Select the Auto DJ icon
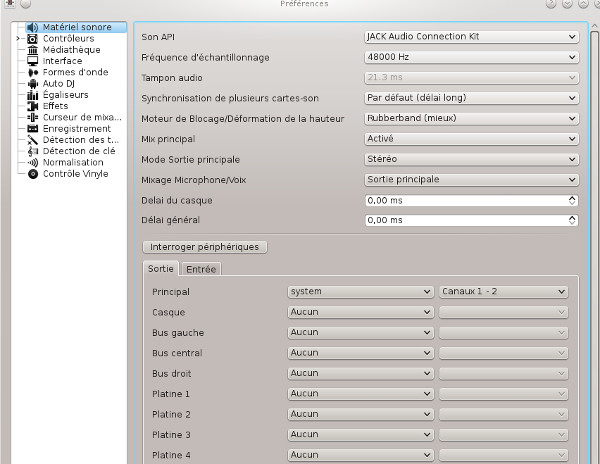The width and height of the screenshot is (600, 464). [33, 83]
